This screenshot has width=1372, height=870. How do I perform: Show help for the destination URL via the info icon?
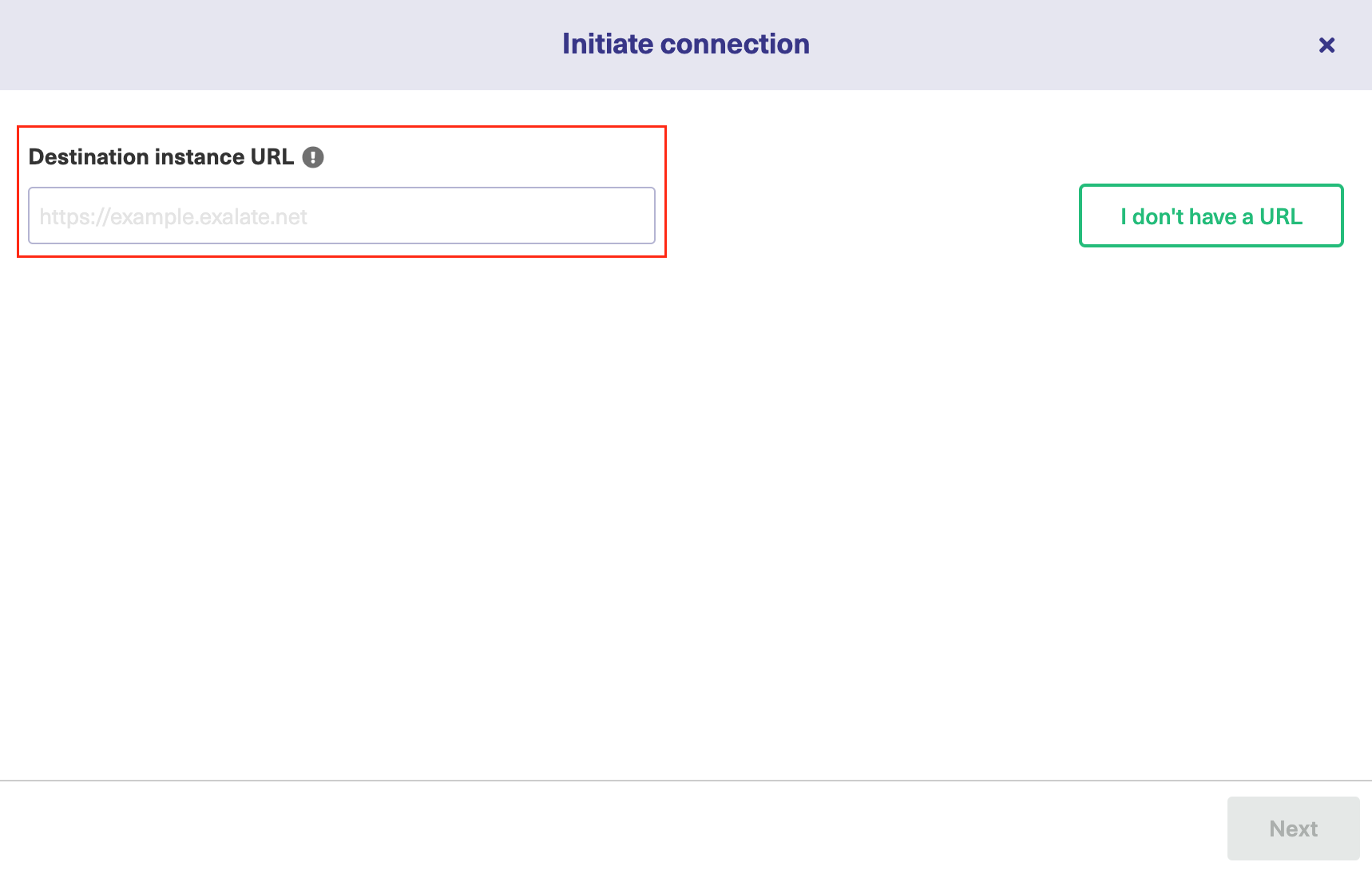point(313,157)
